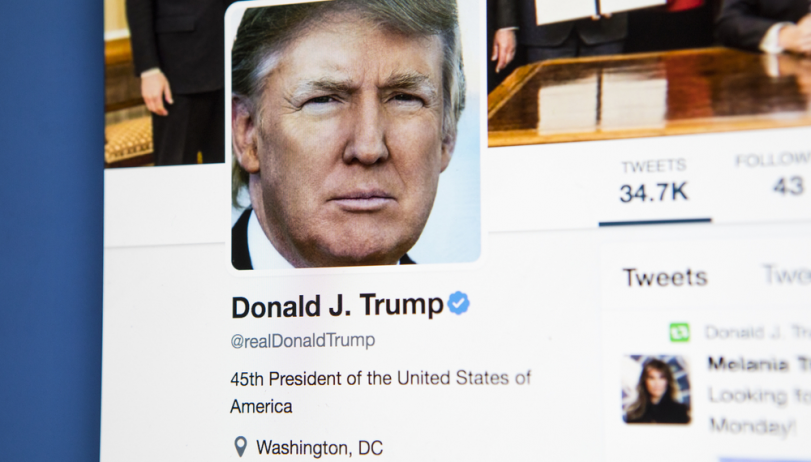The image size is (811, 462).
Task: Open Melania Trump's avatar thumbnail
Action: pos(656,390)
